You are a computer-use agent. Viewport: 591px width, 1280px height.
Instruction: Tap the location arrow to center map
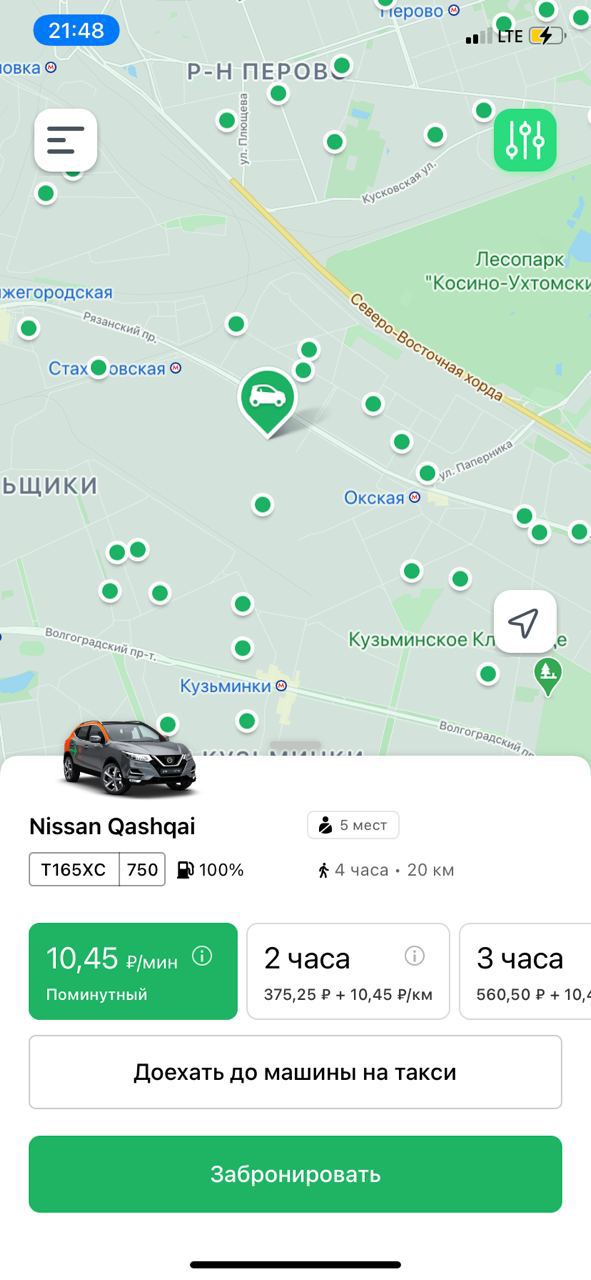[525, 622]
